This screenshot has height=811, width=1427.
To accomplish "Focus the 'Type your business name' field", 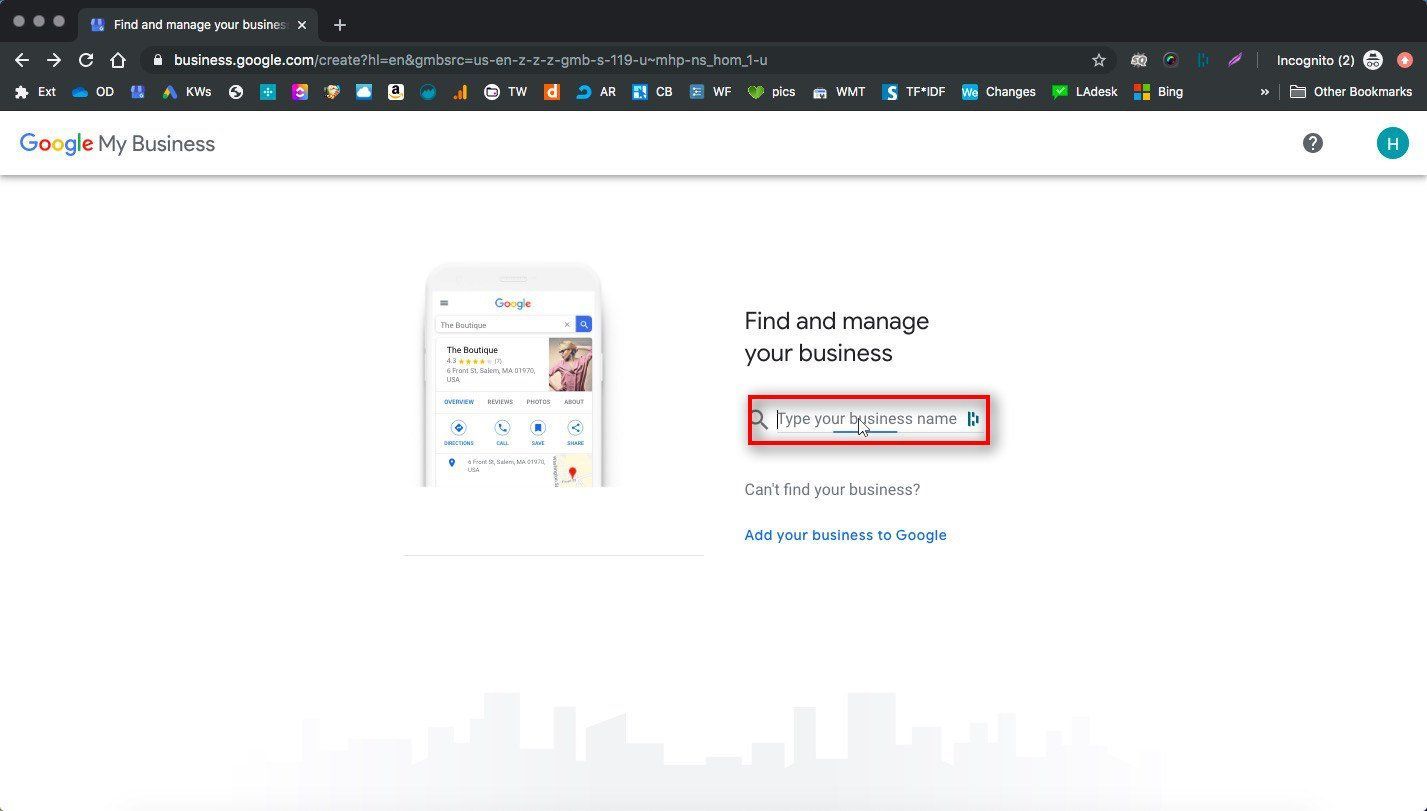I will pos(868,419).
